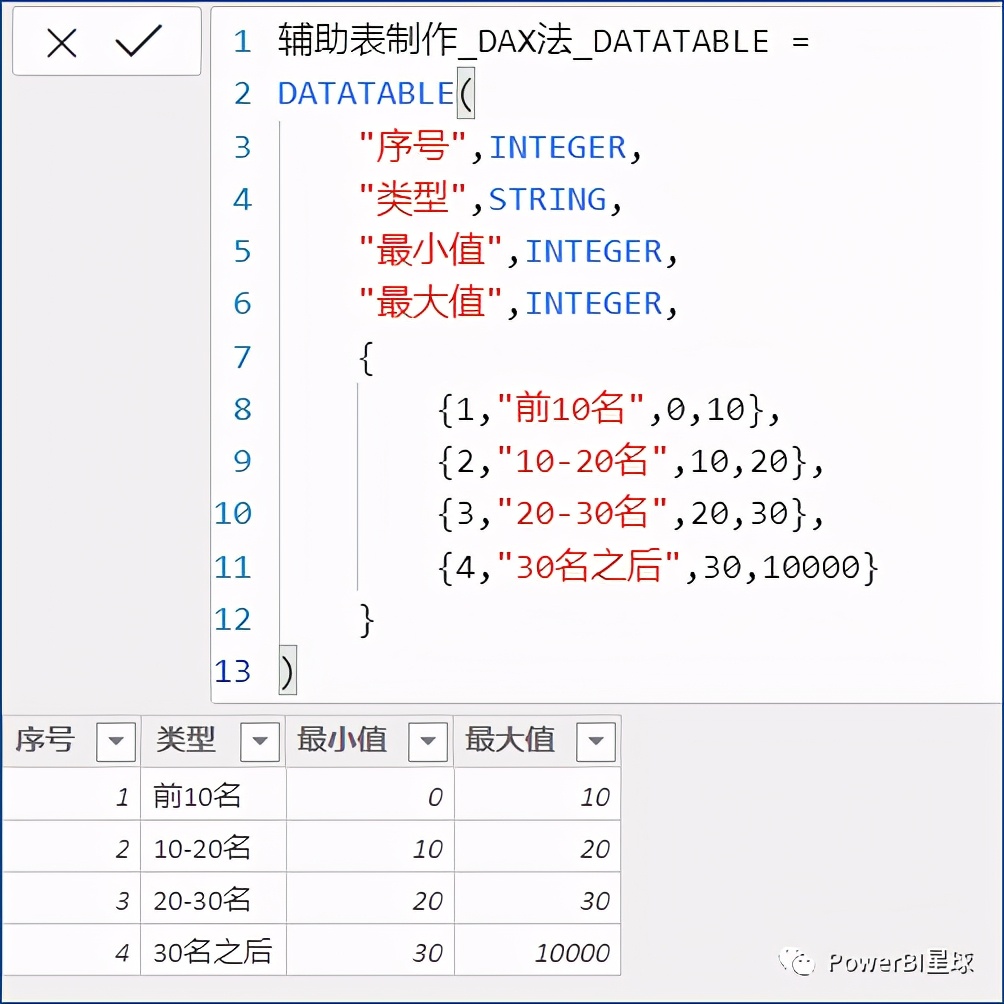This screenshot has width=1004, height=1004.
Task: Open the 最小值 column filter dropdown
Action: click(x=428, y=741)
